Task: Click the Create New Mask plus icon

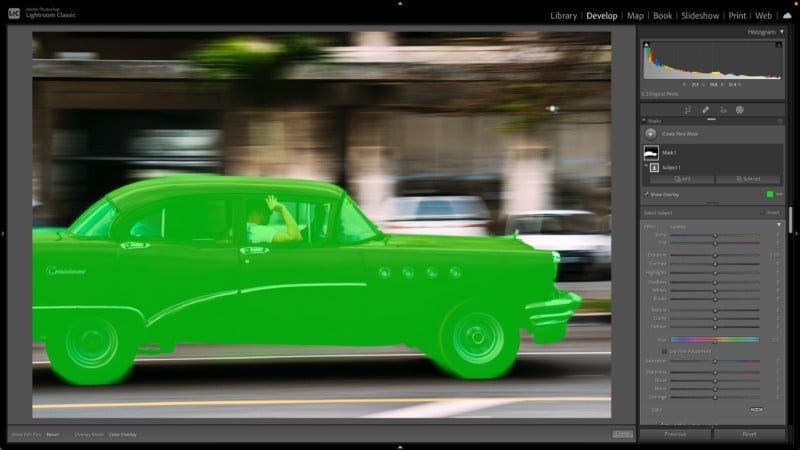Action: pos(650,133)
